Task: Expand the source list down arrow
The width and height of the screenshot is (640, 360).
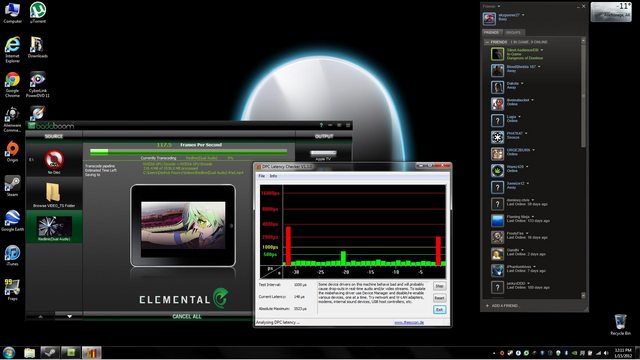Action: point(69,316)
